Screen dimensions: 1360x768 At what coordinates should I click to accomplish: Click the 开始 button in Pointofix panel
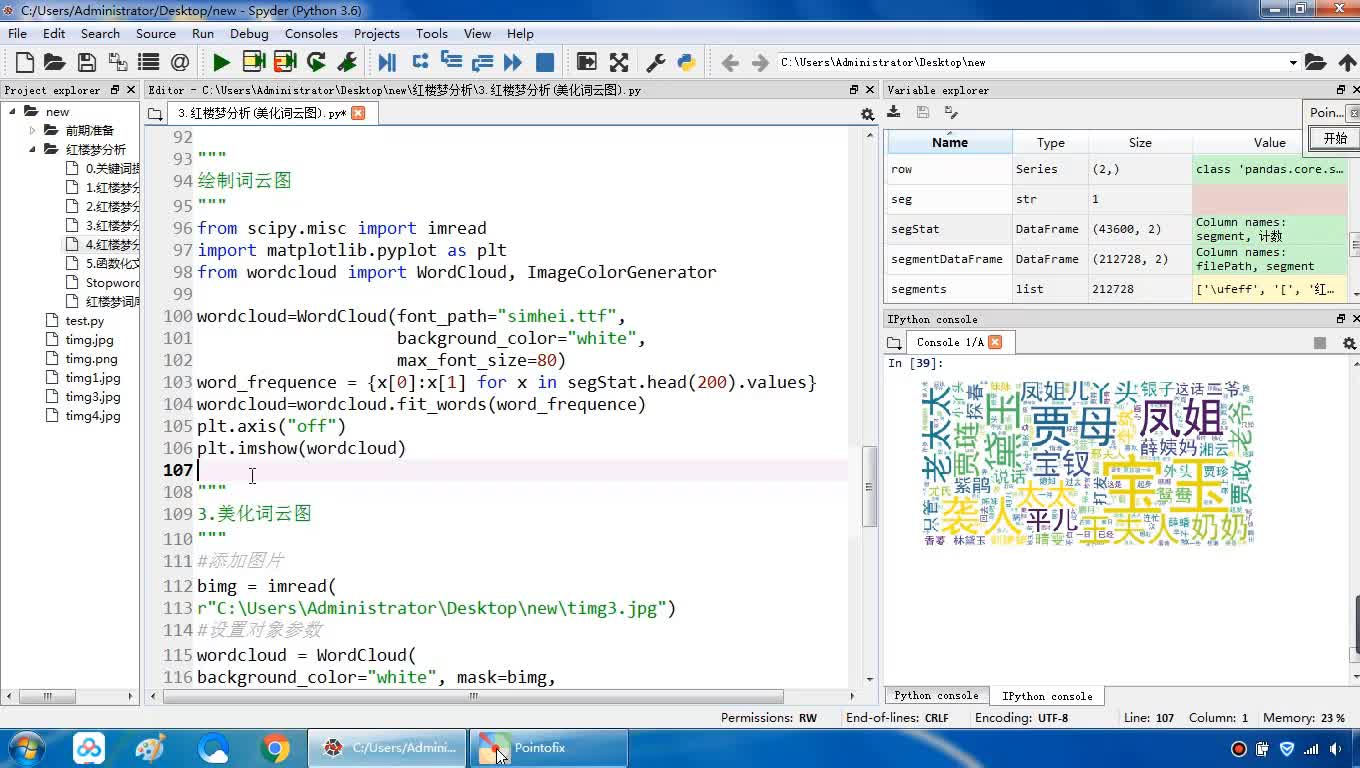pos(1335,139)
